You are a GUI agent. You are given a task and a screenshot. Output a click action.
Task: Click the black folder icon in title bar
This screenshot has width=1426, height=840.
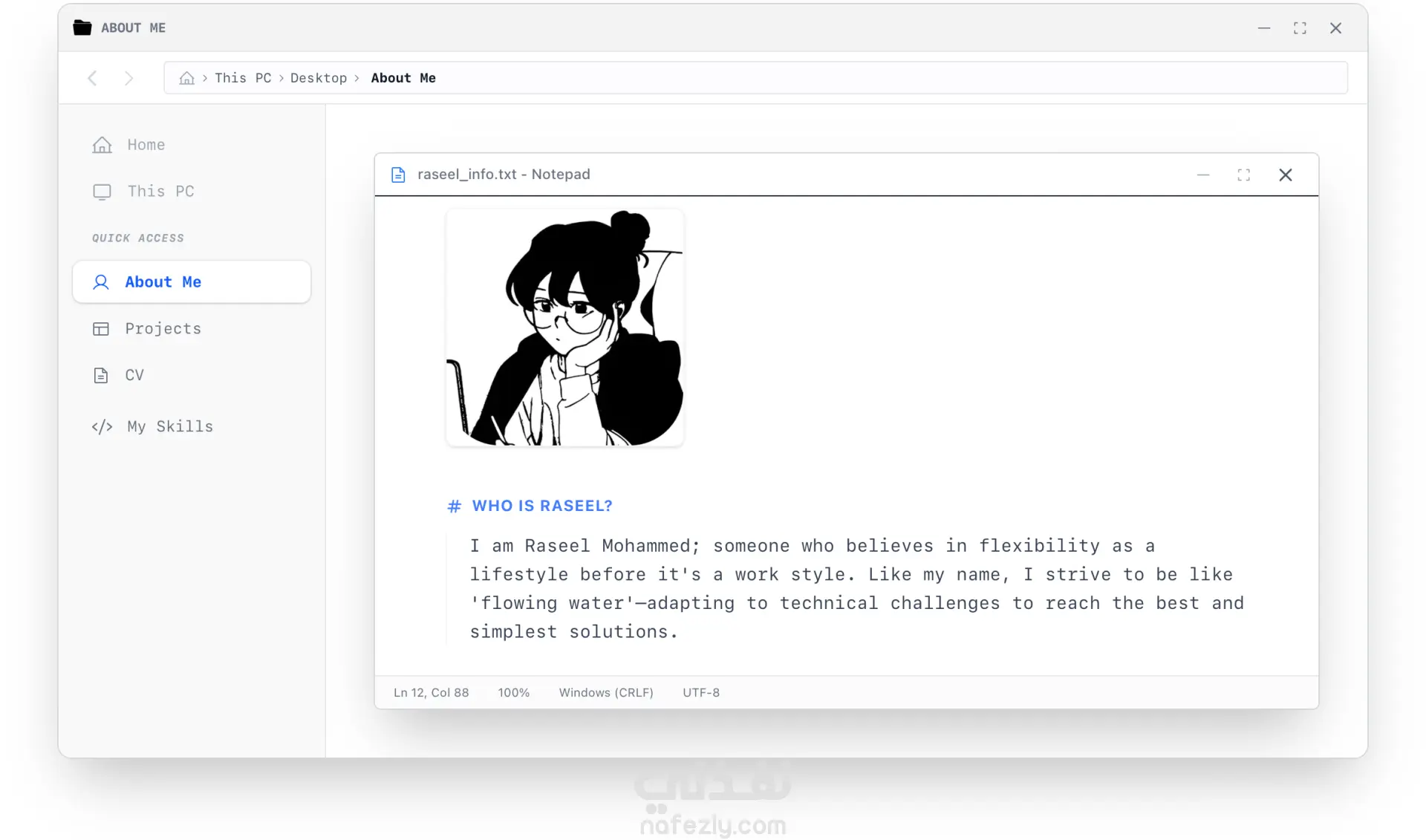pyautogui.click(x=82, y=27)
